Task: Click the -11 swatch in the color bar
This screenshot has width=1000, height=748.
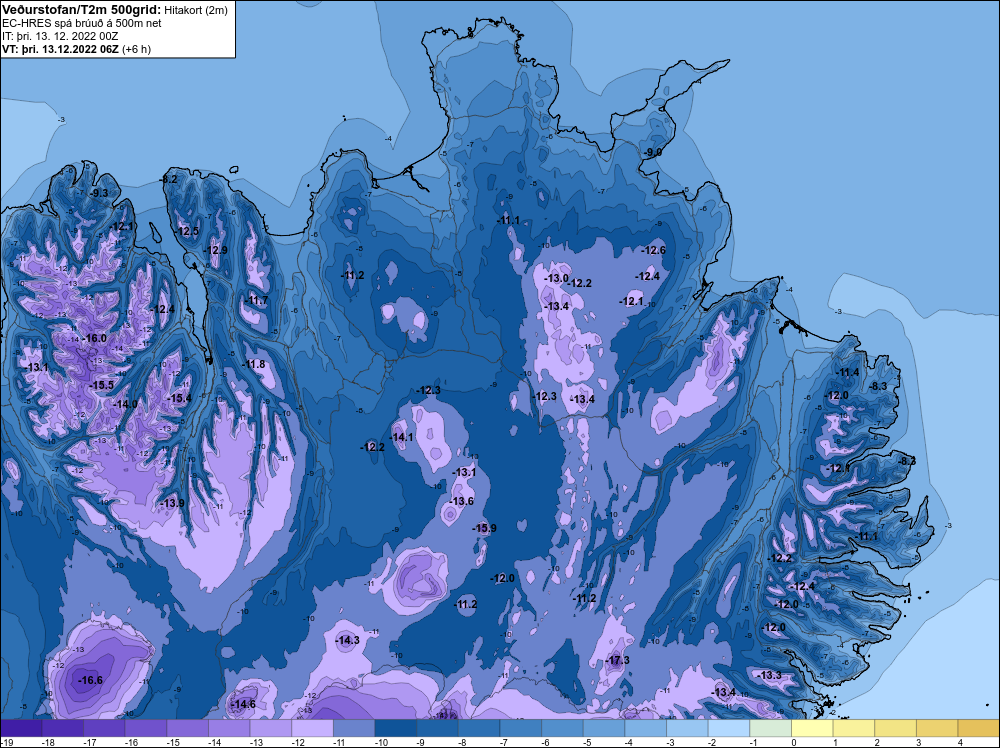Action: [x=354, y=728]
